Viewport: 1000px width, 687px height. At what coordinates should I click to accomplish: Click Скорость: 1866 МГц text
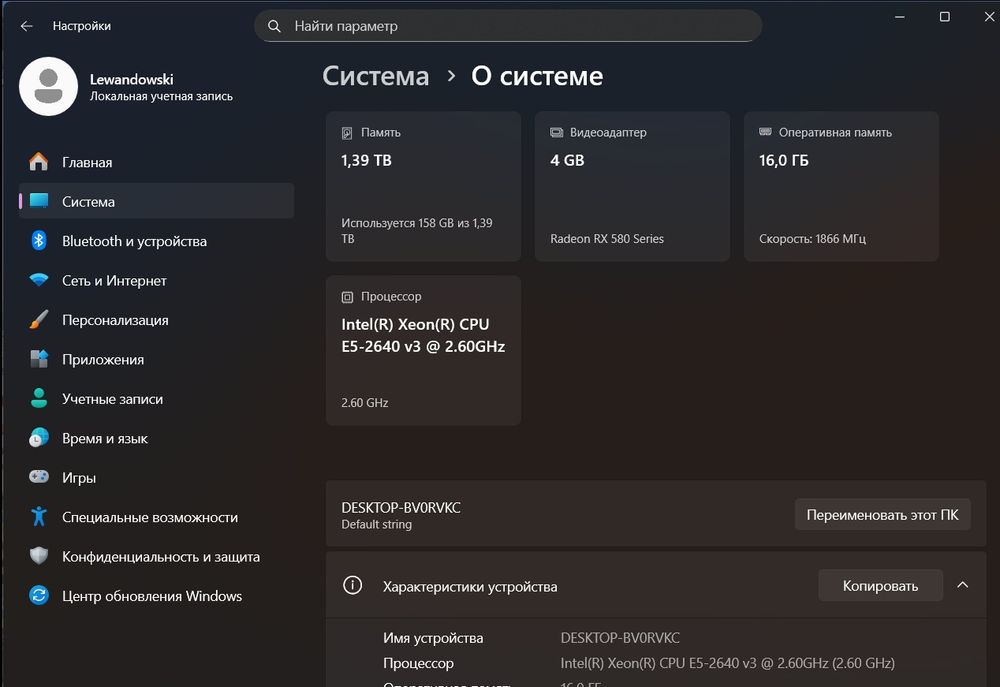(x=812, y=239)
